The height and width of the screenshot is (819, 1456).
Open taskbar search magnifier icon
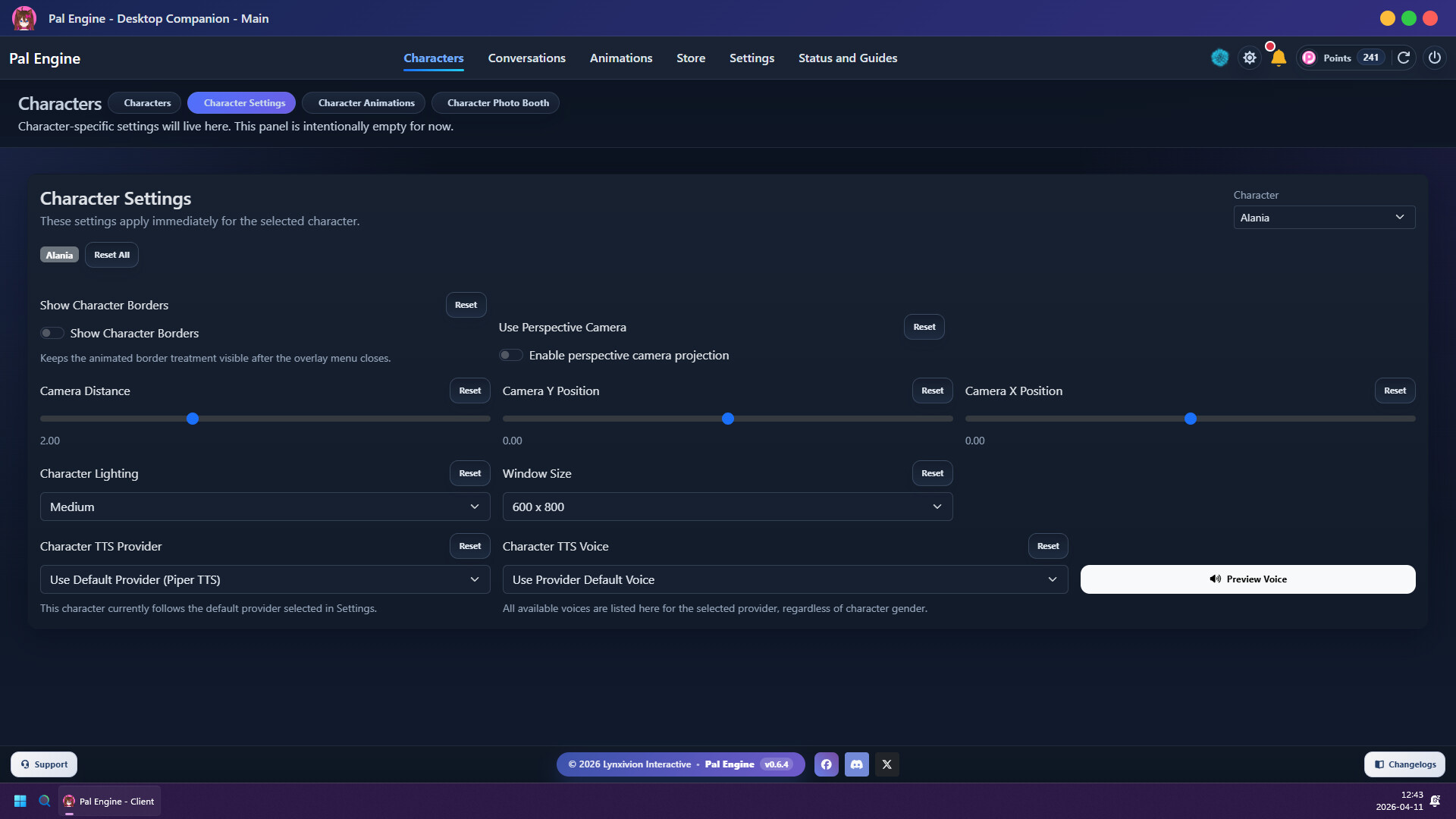click(x=45, y=801)
